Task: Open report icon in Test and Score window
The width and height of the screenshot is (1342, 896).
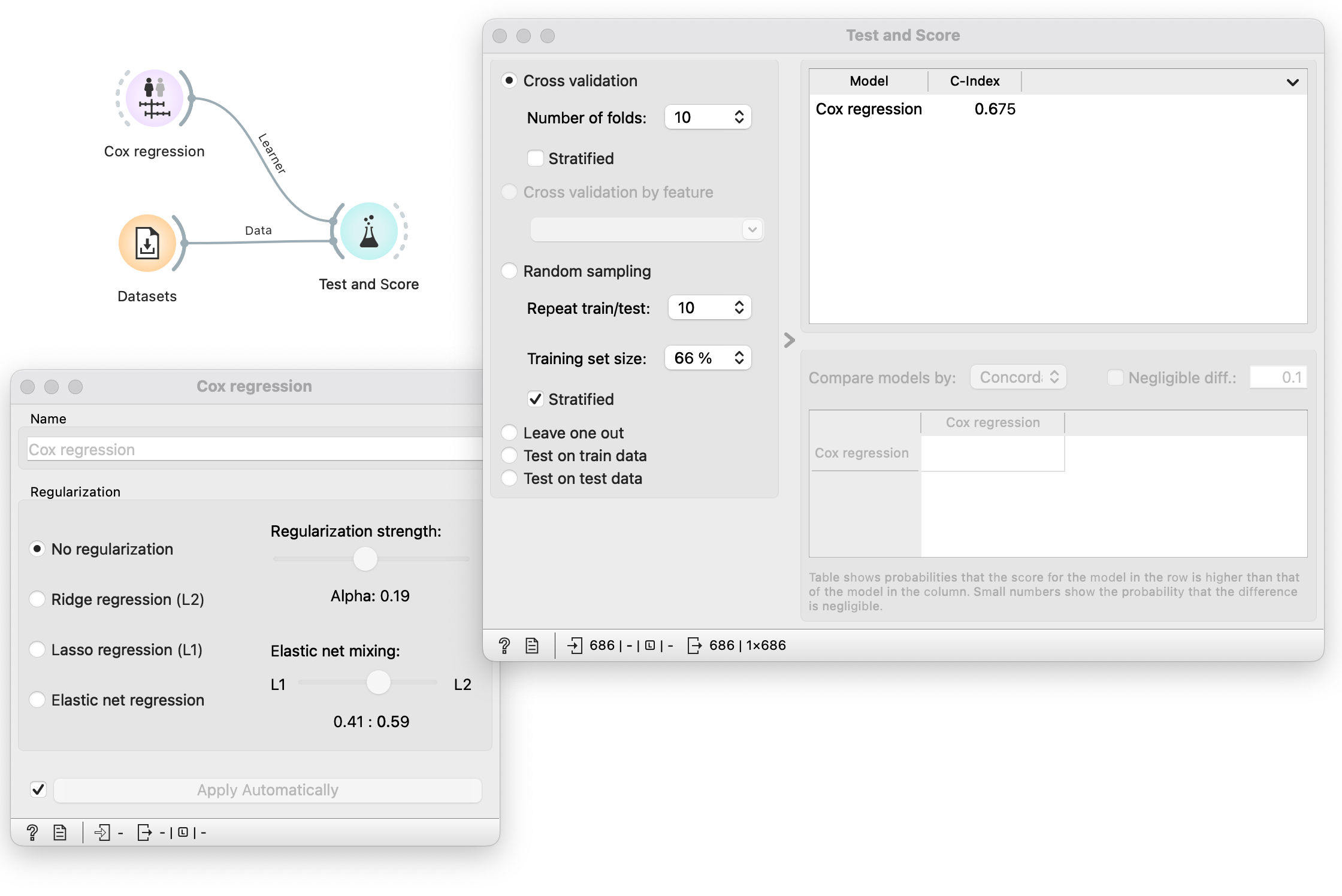Action: tap(532, 645)
